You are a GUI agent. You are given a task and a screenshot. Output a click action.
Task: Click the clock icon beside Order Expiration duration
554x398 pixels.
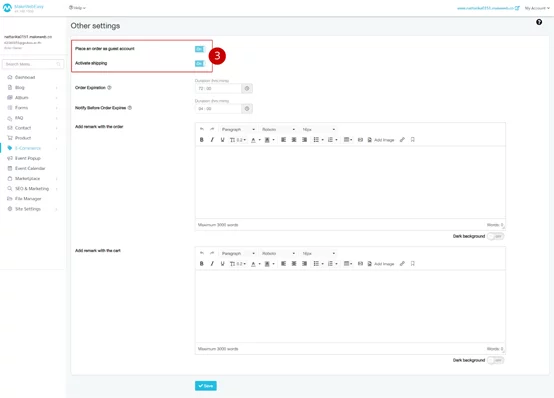pos(247,88)
